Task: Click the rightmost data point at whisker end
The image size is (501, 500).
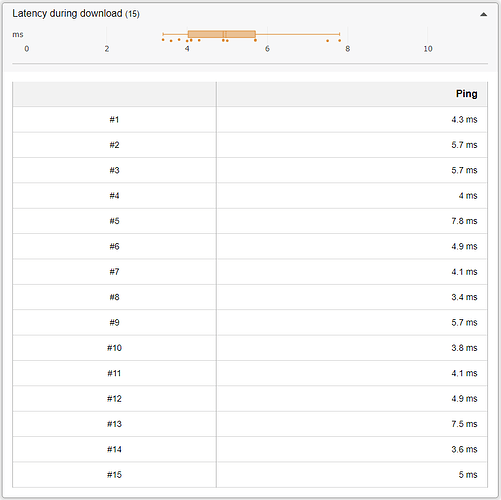Action: 339,40
